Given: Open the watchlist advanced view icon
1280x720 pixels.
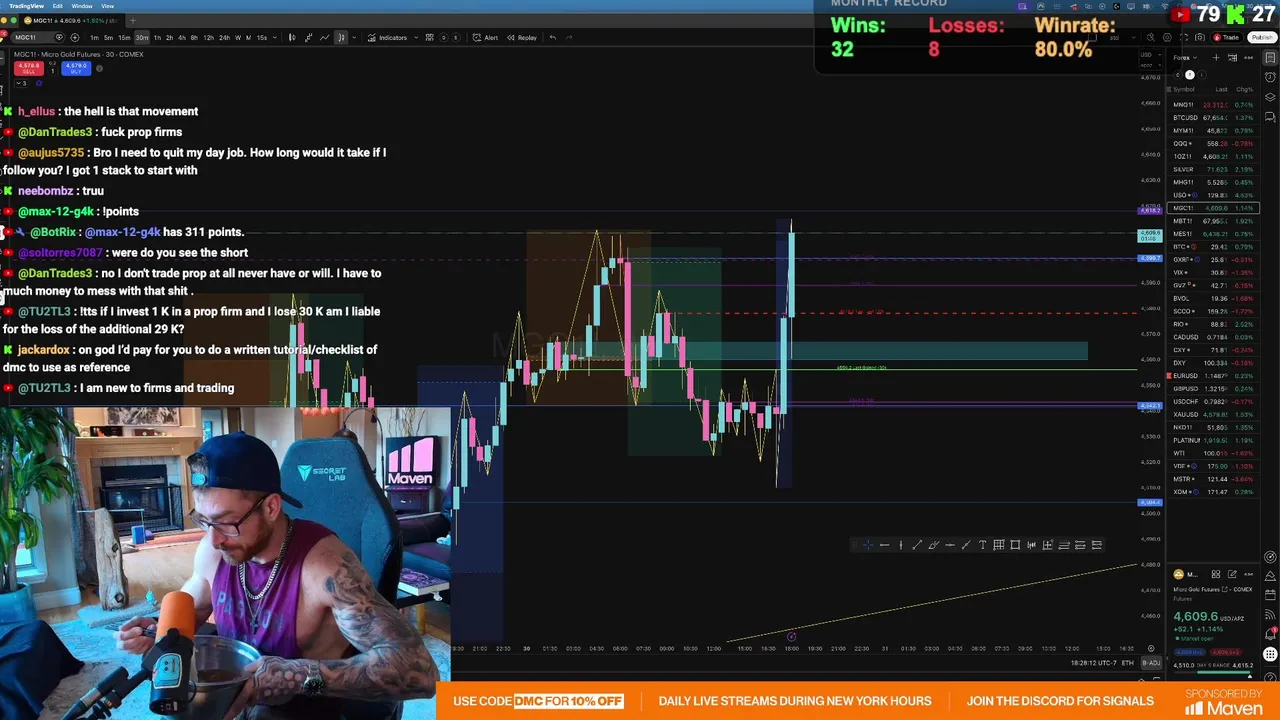Looking at the screenshot, I should [x=1232, y=58].
